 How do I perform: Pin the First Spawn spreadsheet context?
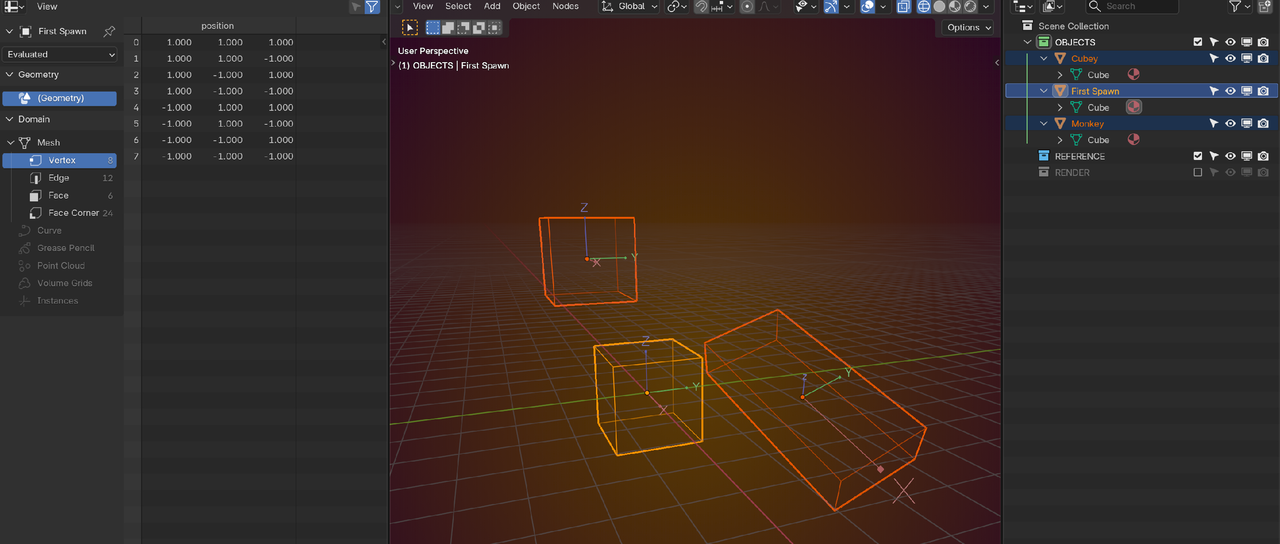(x=109, y=31)
